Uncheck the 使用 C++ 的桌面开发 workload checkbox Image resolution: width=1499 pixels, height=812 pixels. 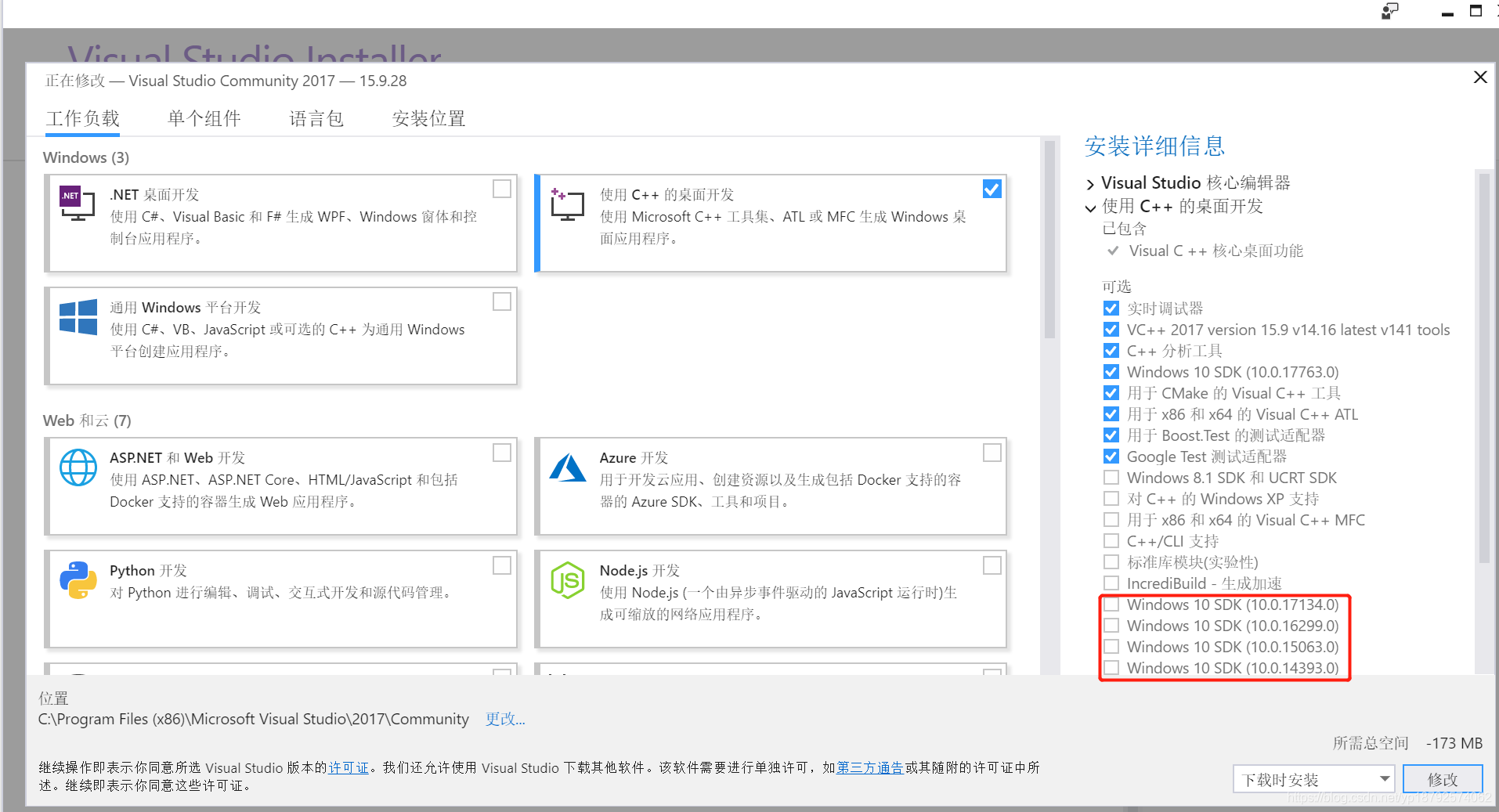992,189
